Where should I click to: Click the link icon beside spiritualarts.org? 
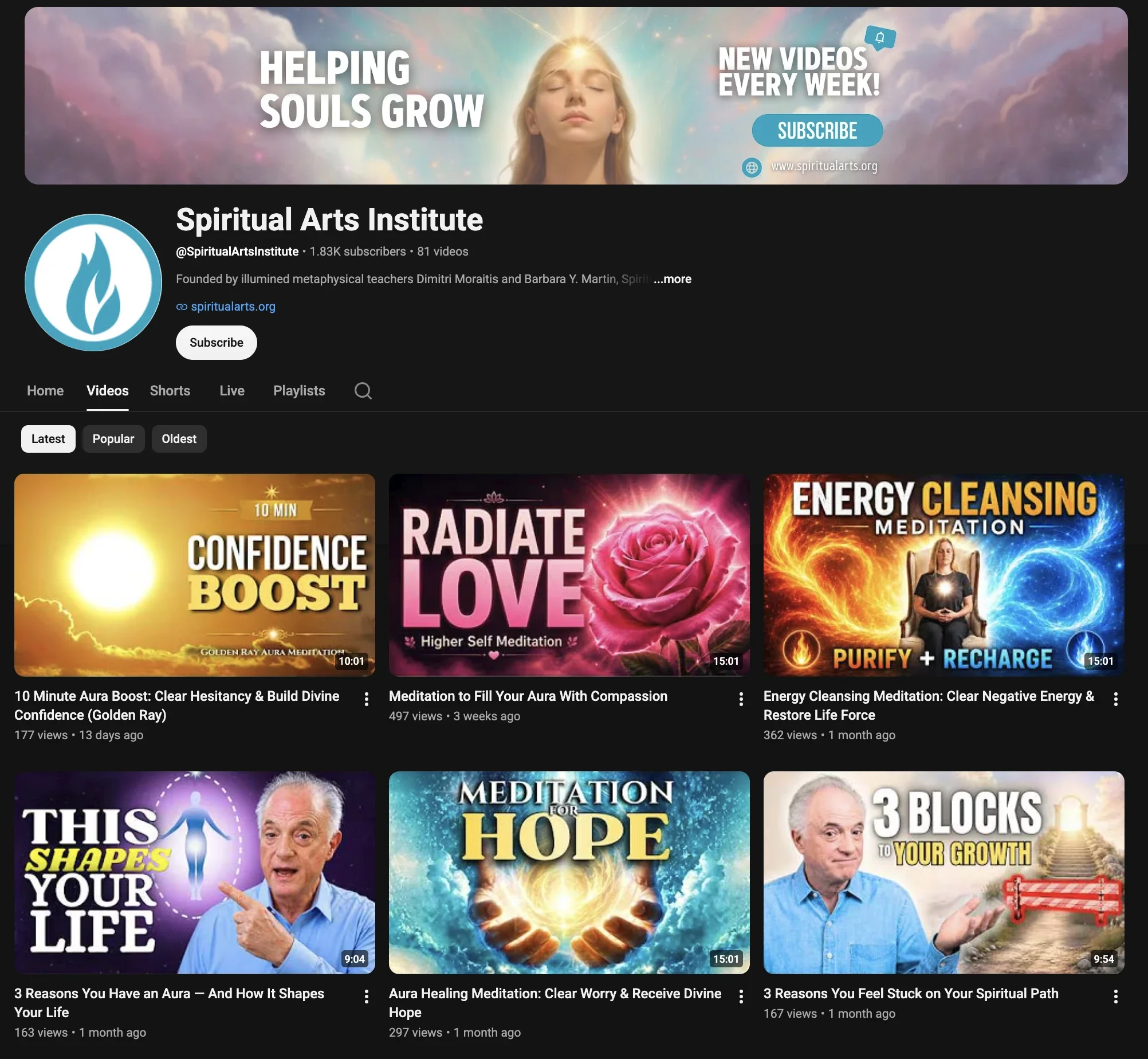tap(182, 307)
